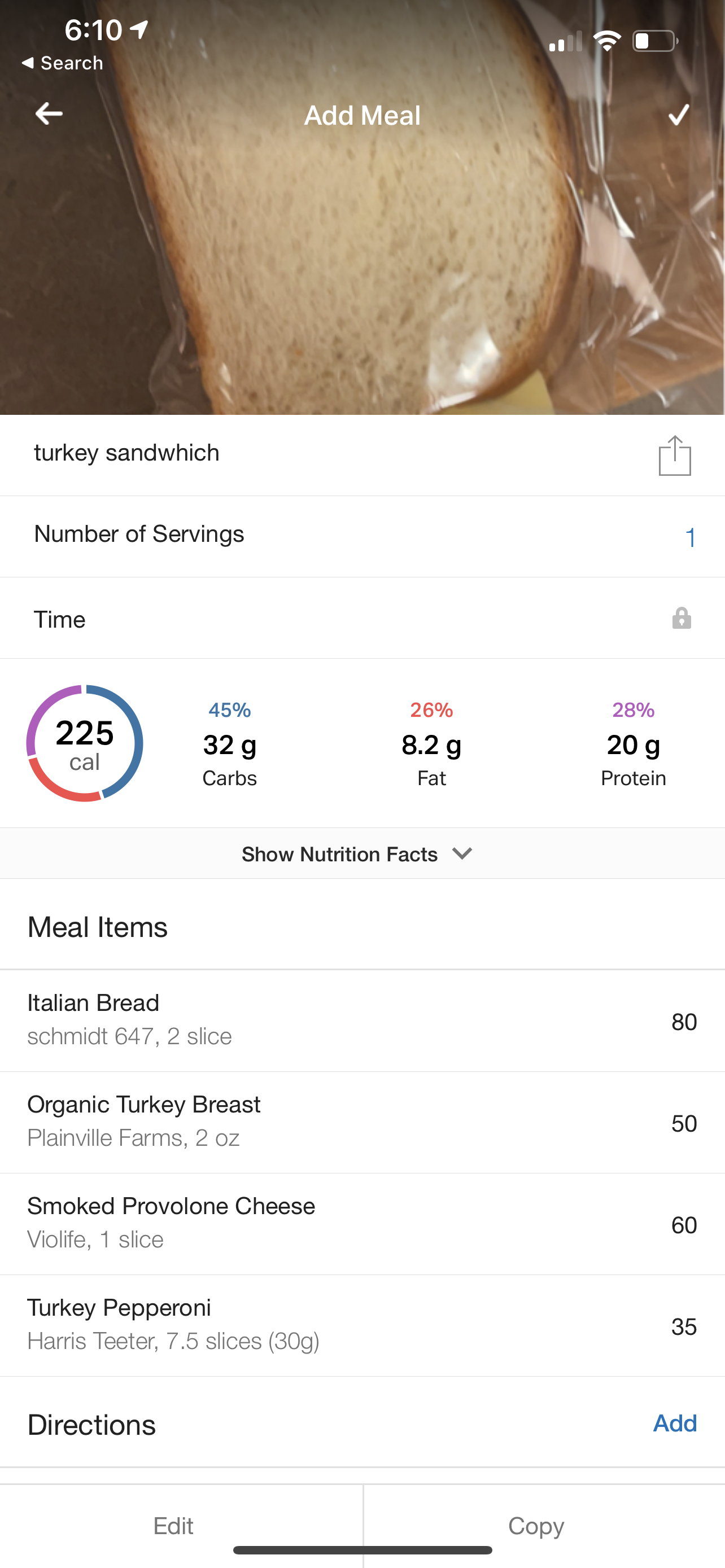Tap the chevron next to Nutrition Facts
This screenshot has height=1568, width=725.
[x=462, y=853]
